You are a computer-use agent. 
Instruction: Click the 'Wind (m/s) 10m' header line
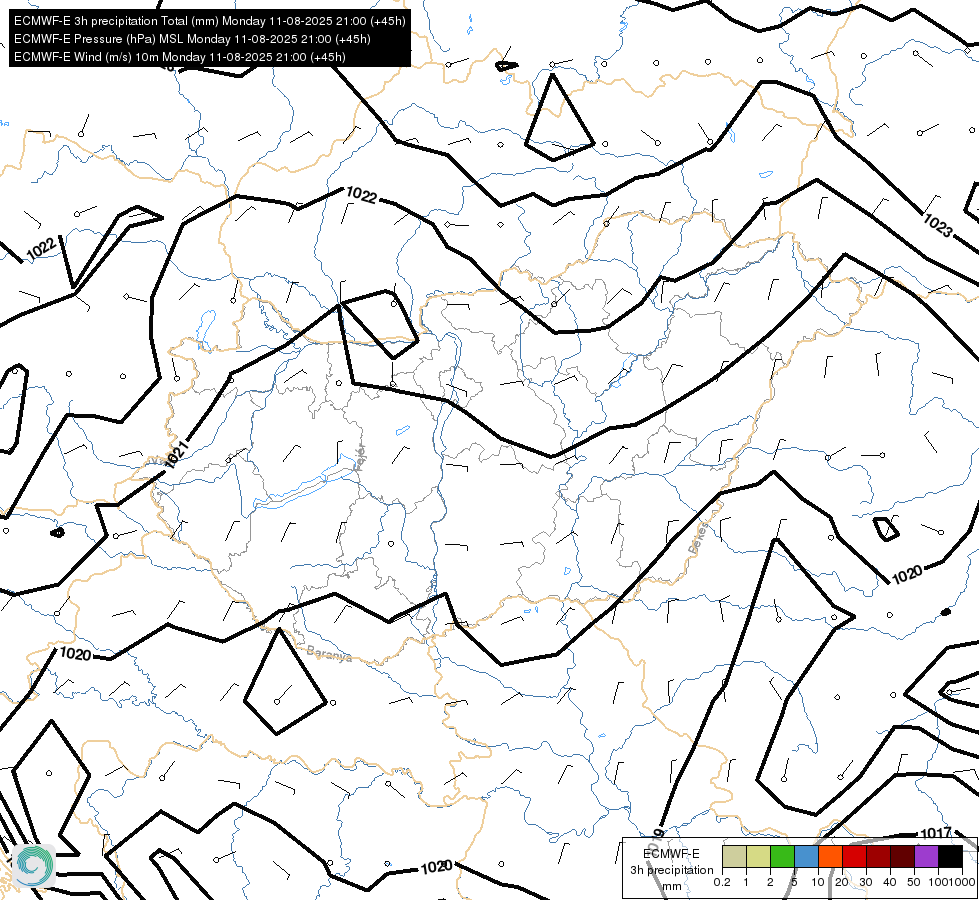click(x=180, y=57)
